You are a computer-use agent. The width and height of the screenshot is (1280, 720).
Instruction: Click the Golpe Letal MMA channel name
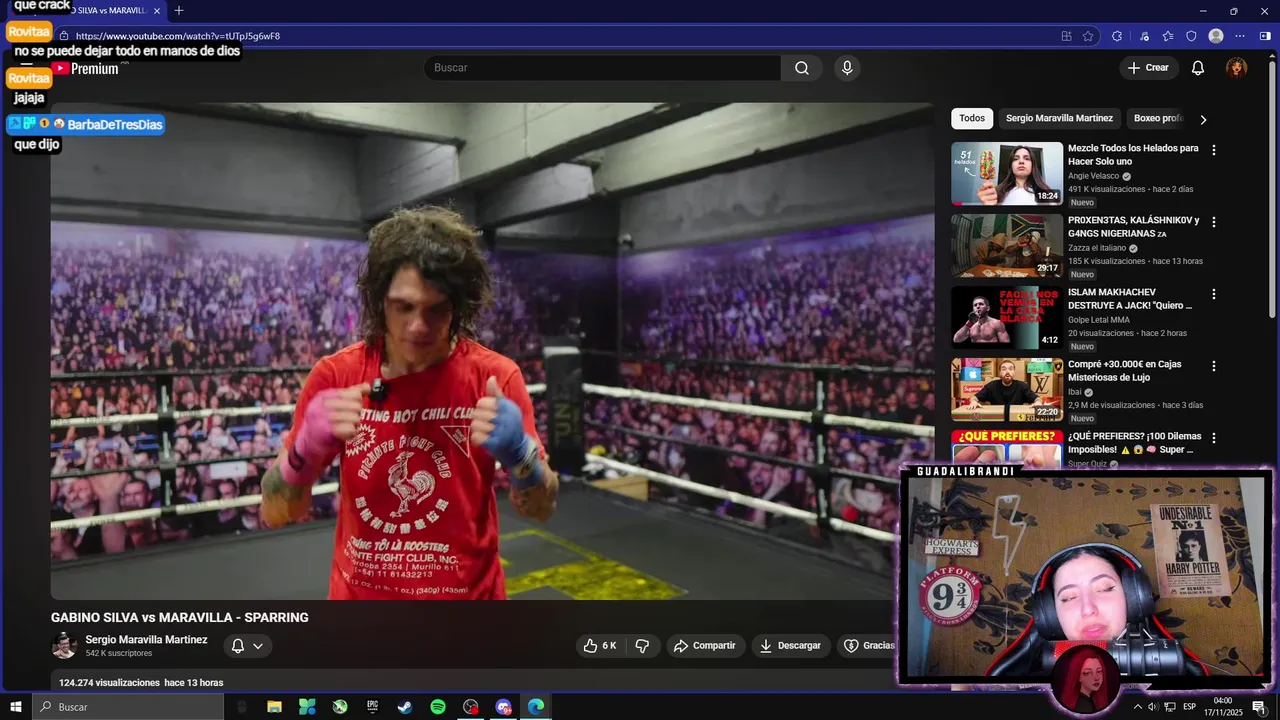[1101, 320]
